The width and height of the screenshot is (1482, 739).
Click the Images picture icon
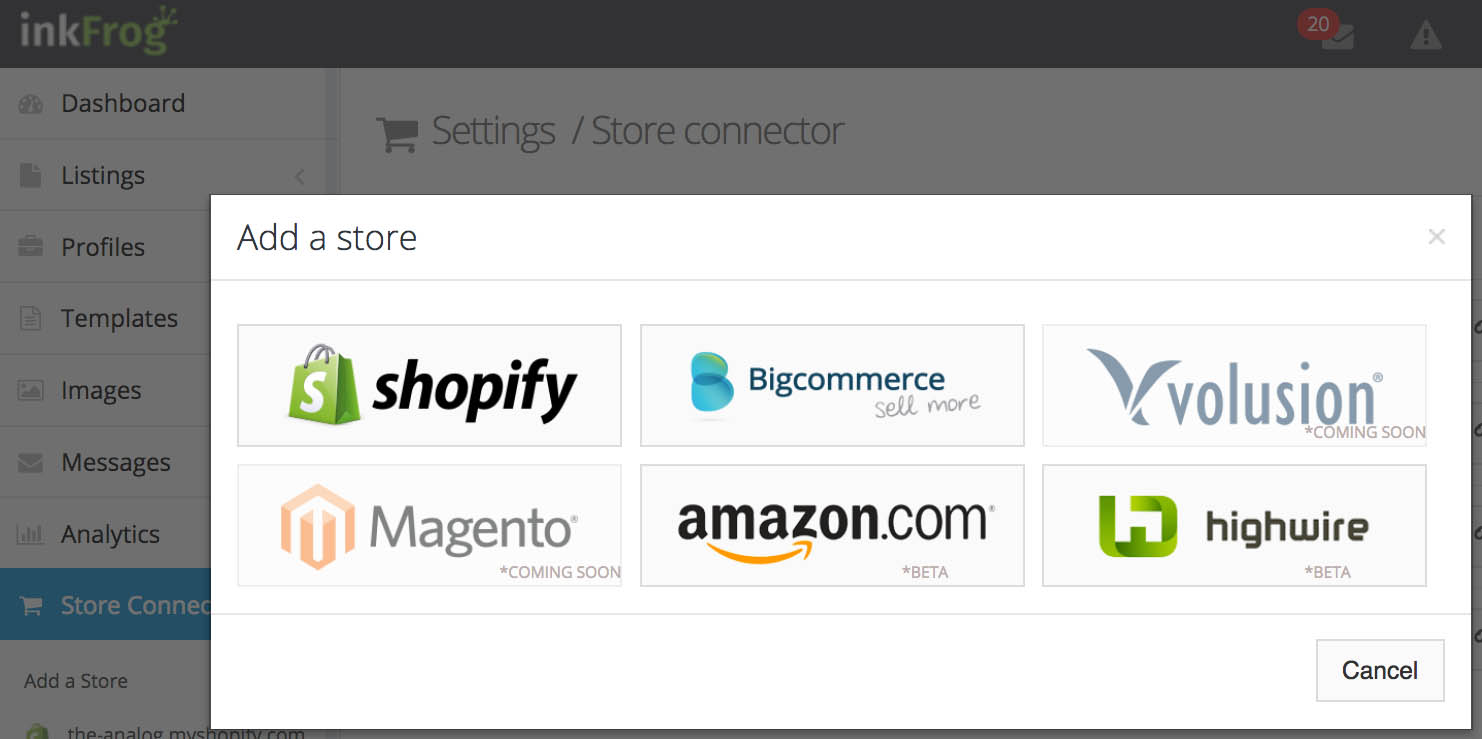(x=31, y=391)
